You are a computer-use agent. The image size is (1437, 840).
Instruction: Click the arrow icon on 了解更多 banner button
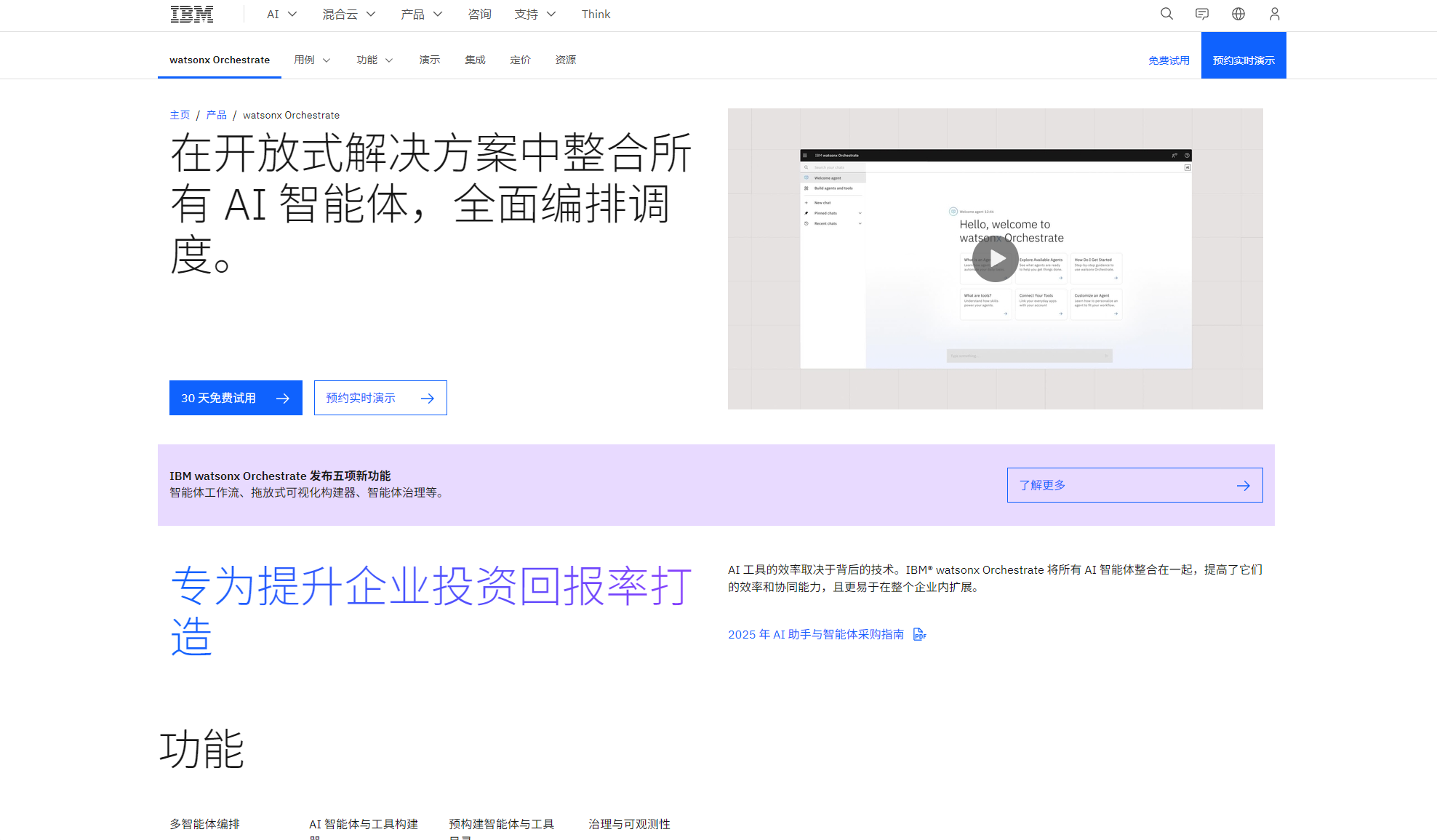click(x=1243, y=485)
